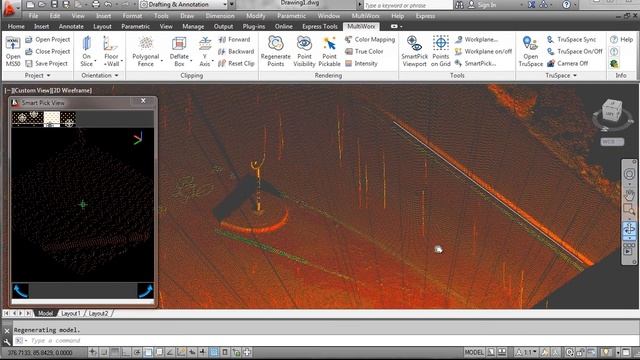Toggle TruSpace On/Off

click(x=575, y=51)
